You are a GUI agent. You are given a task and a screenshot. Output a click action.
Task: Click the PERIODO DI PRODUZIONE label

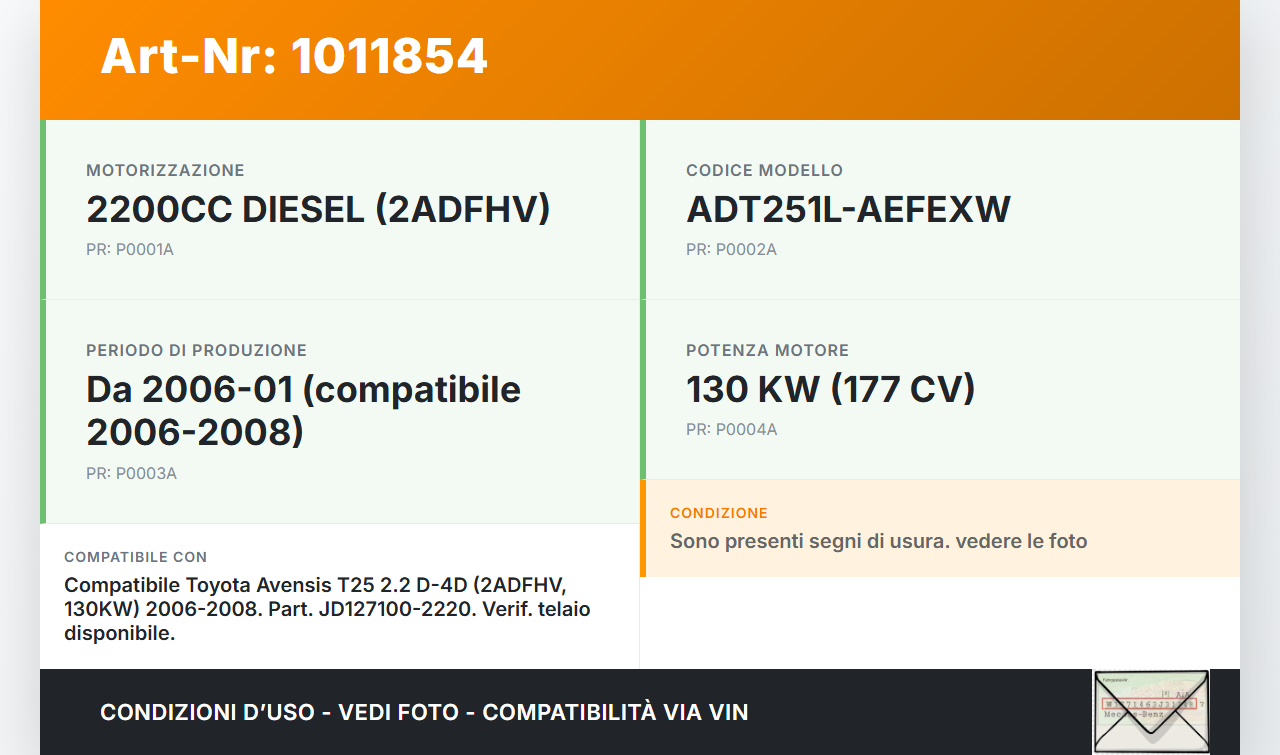point(196,350)
